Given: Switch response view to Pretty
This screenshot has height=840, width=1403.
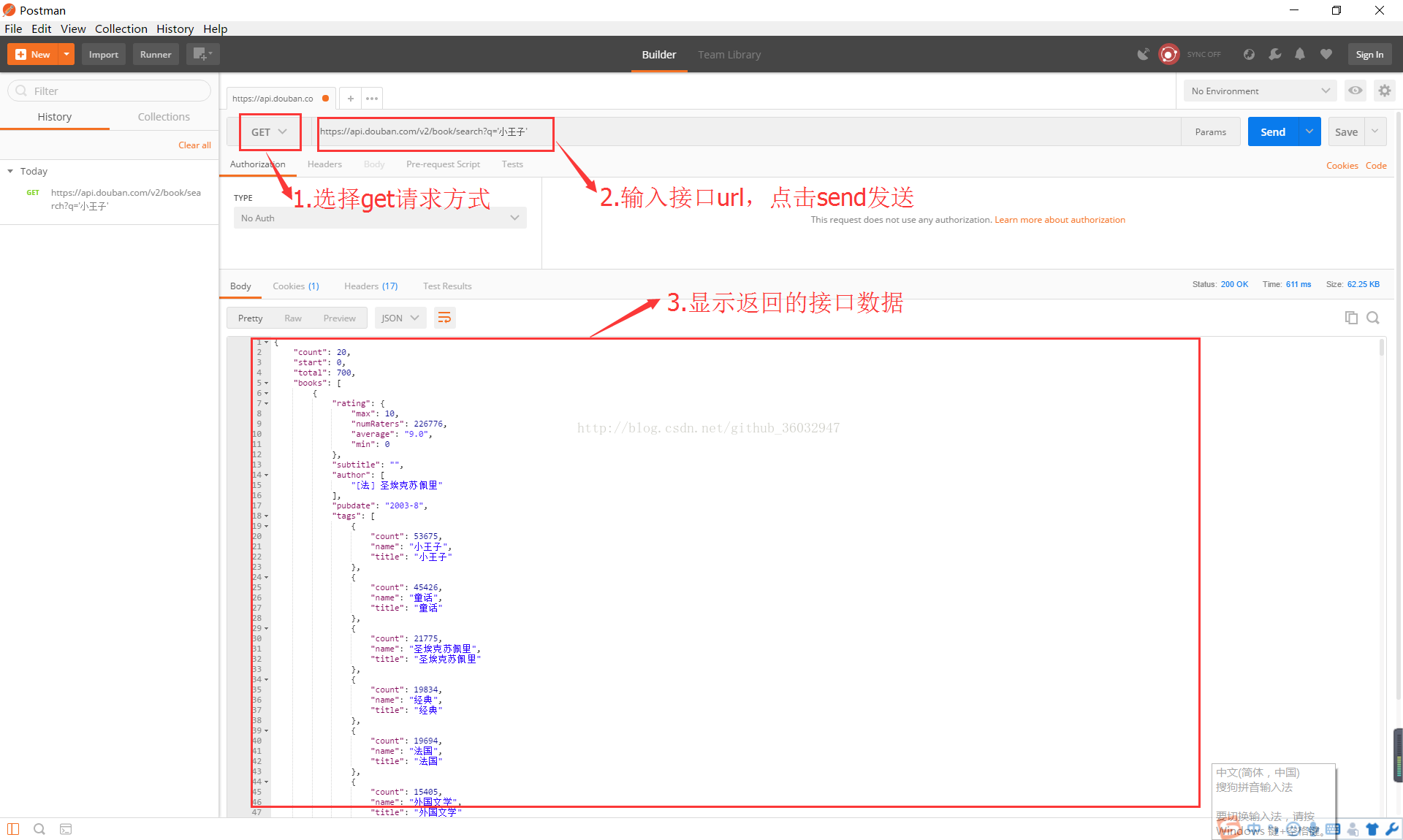Looking at the screenshot, I should click(x=250, y=318).
